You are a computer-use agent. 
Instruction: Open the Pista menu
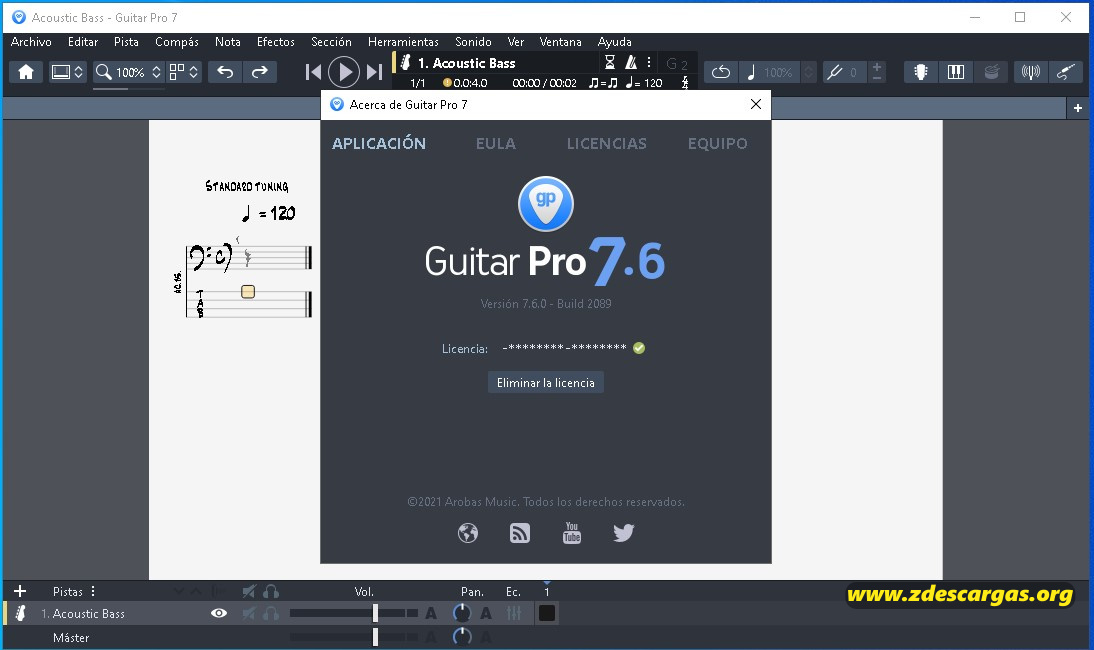pos(126,42)
